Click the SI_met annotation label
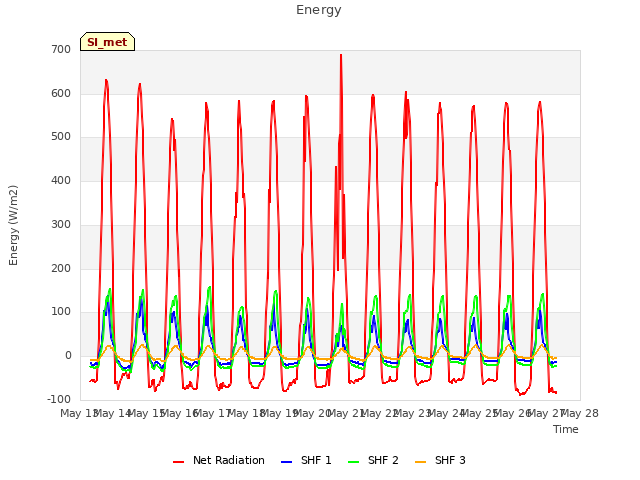Screen dimensions: 640x480 [x=107, y=42]
